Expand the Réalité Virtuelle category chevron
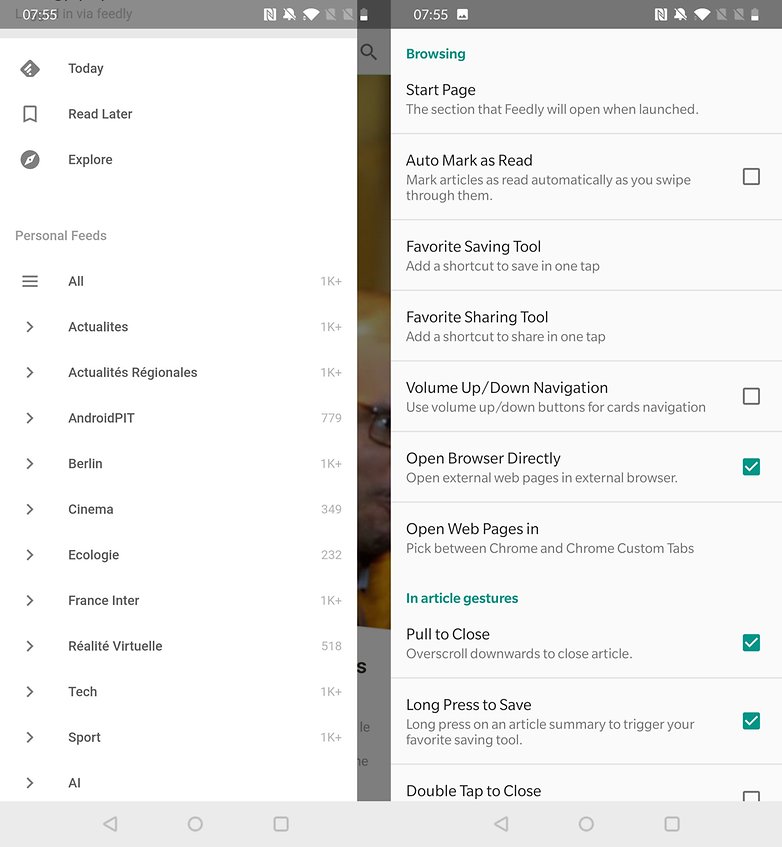Image resolution: width=782 pixels, height=847 pixels. point(30,646)
